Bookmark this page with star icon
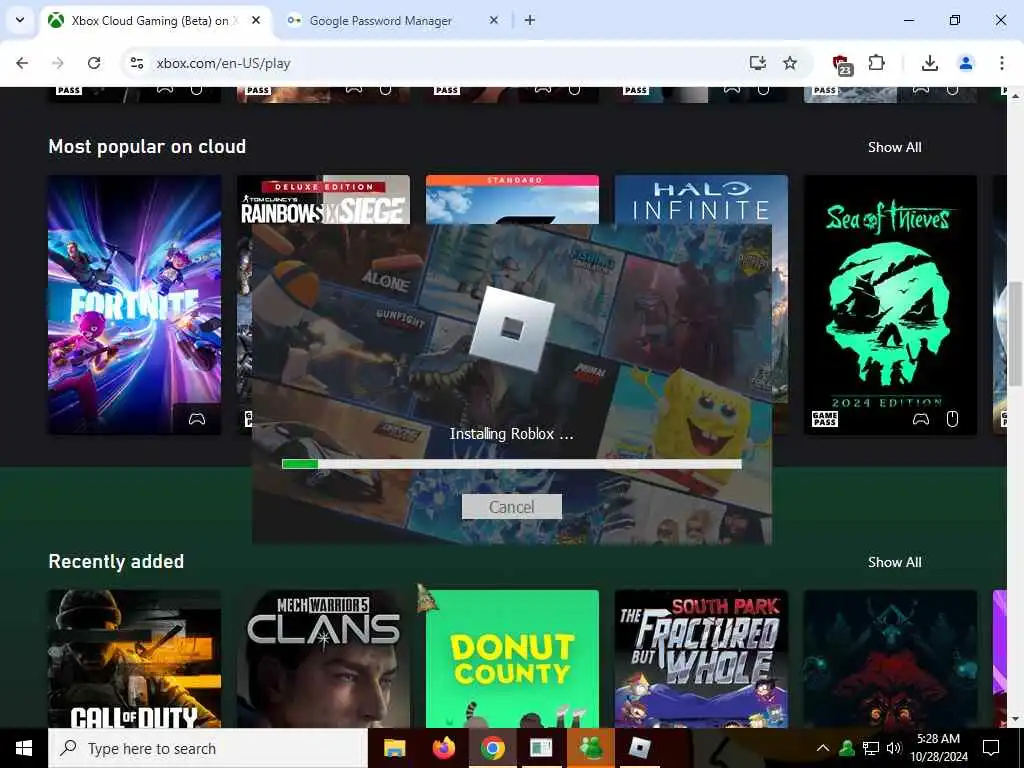Viewport: 1024px width, 768px height. (790, 63)
